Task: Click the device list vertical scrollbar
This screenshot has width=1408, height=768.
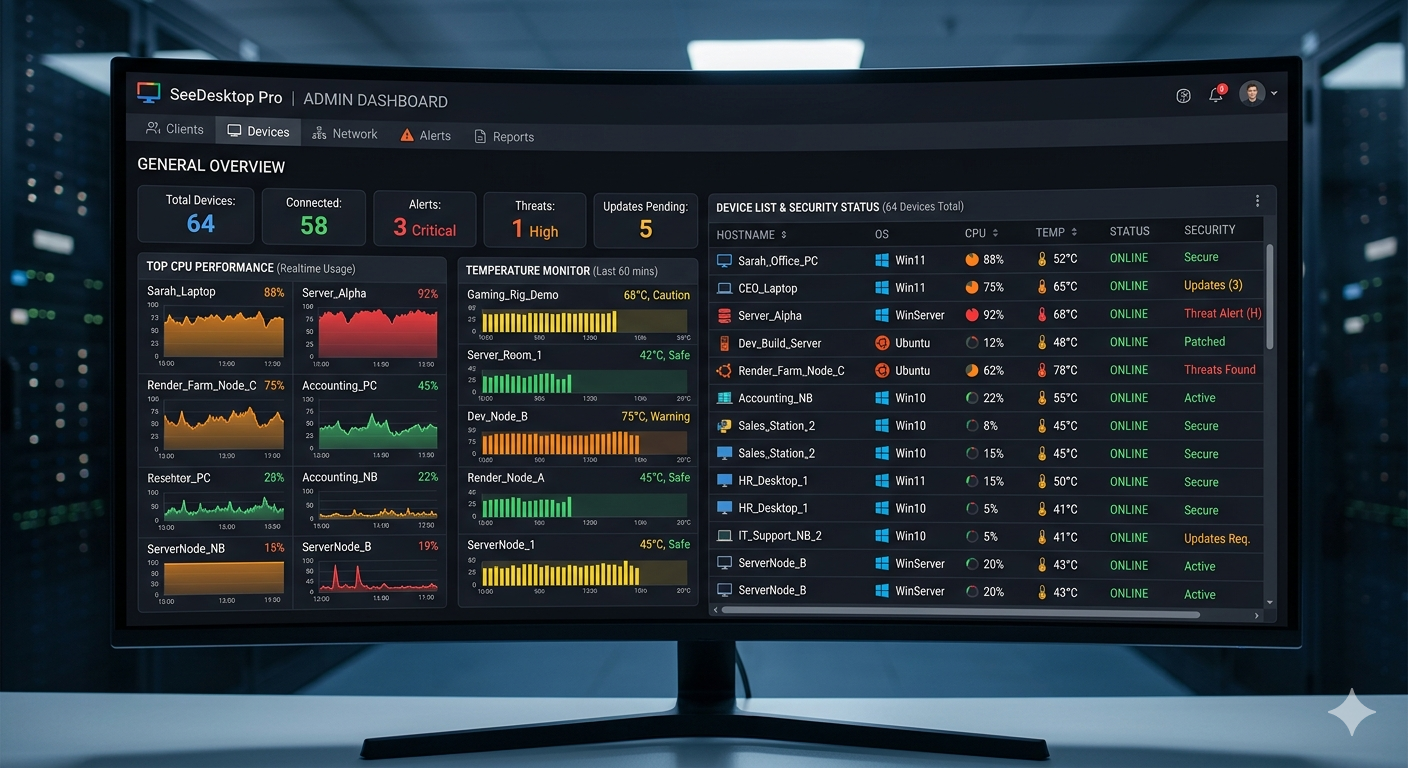Action: coord(1270,296)
